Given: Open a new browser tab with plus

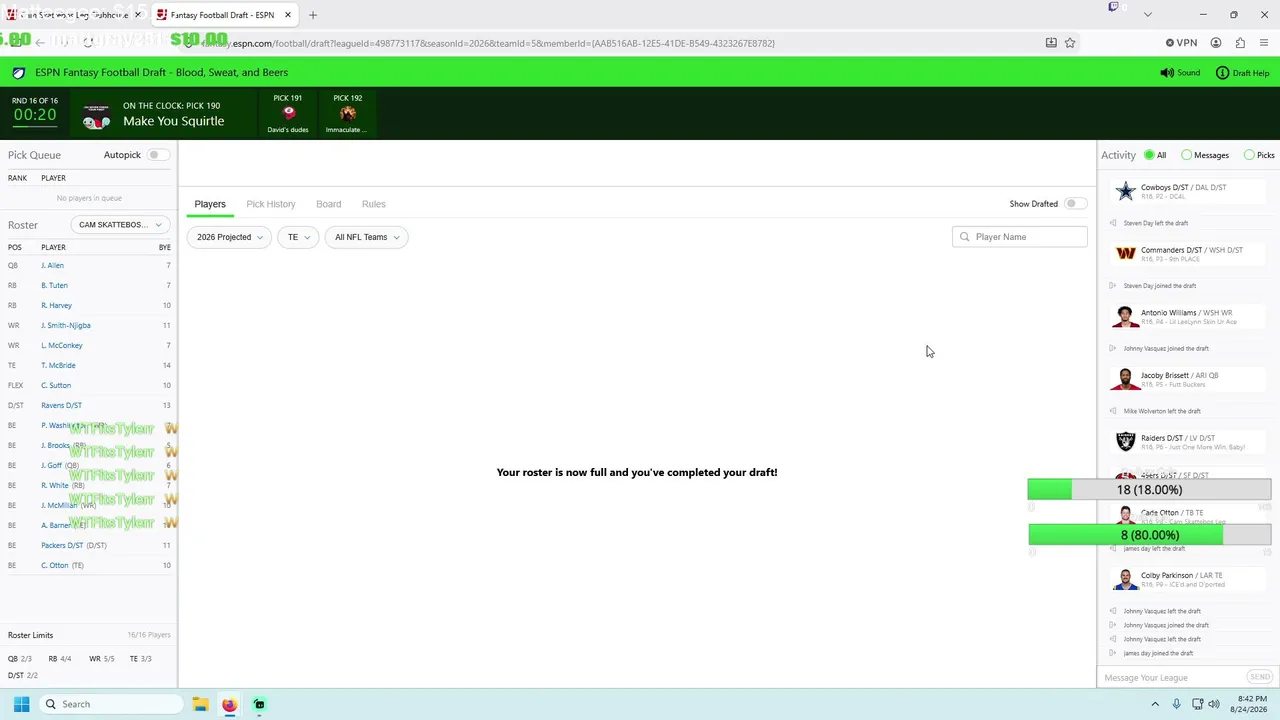Looking at the screenshot, I should coord(313,15).
